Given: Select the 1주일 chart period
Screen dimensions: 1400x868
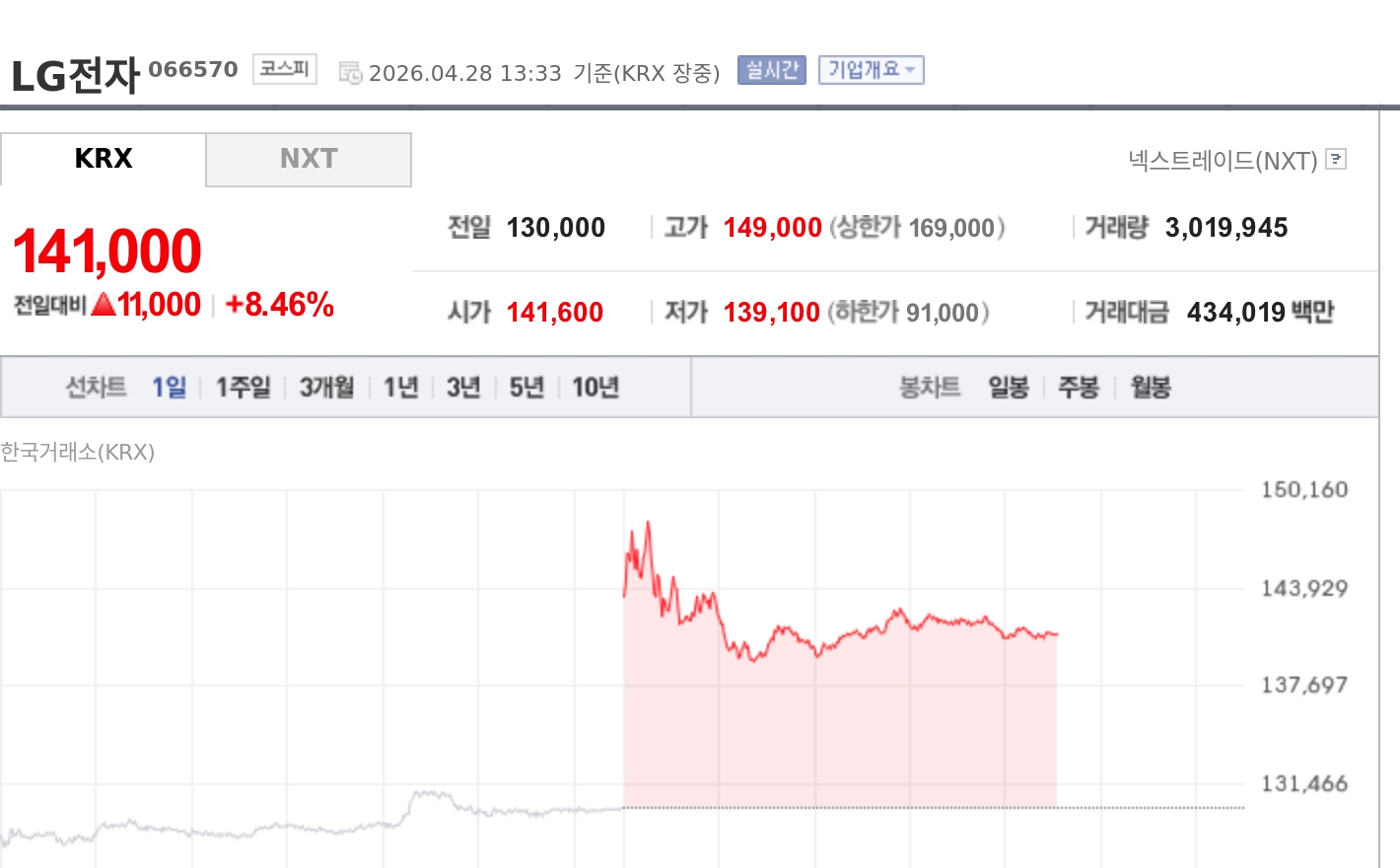Looking at the screenshot, I should pos(242,388).
